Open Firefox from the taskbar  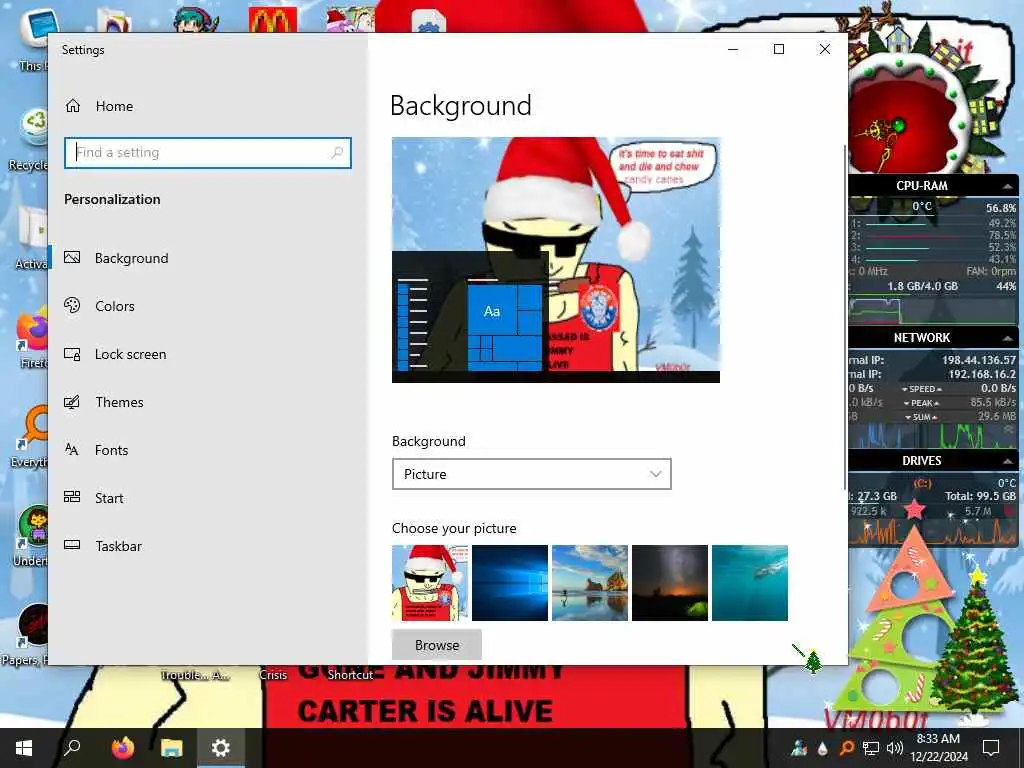coord(122,748)
